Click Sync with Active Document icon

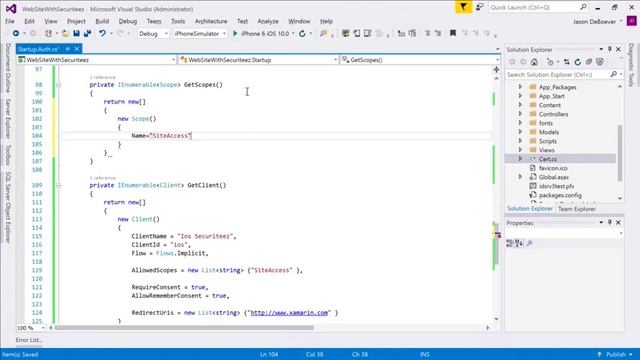point(566,62)
